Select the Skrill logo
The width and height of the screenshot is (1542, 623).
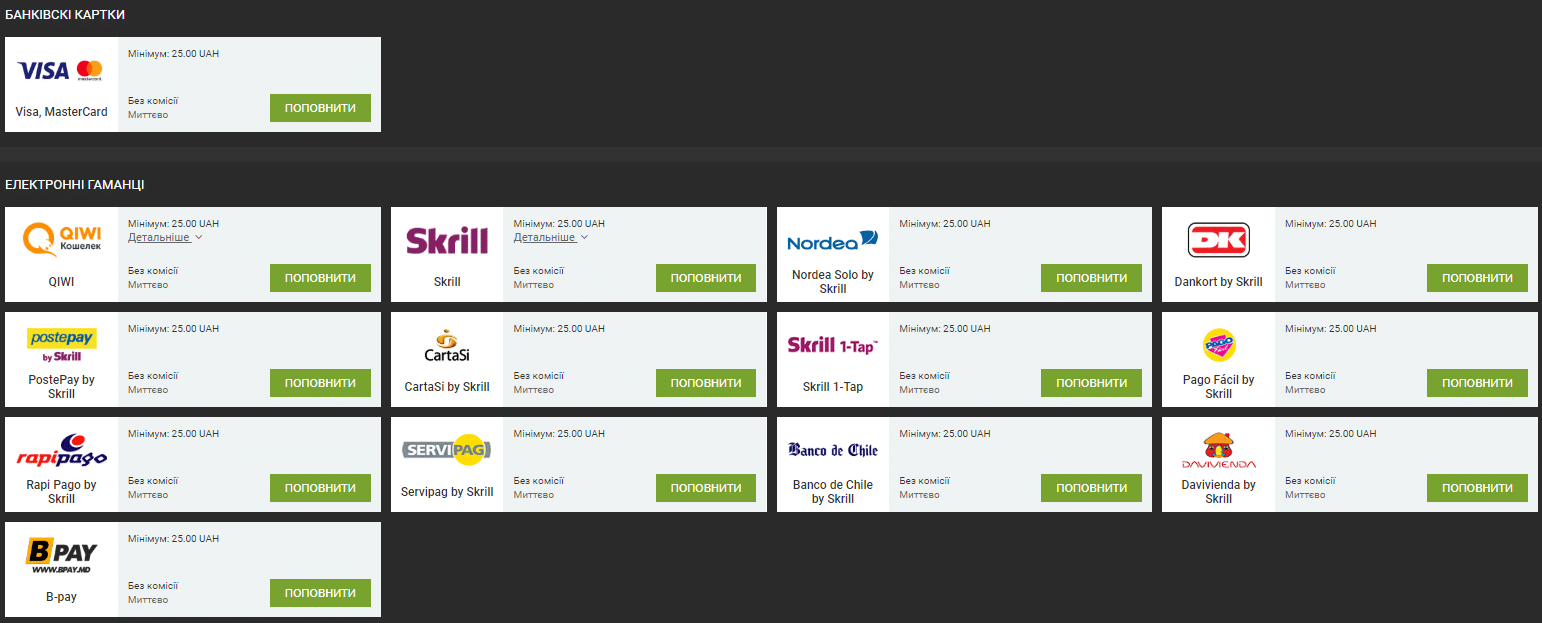(447, 240)
